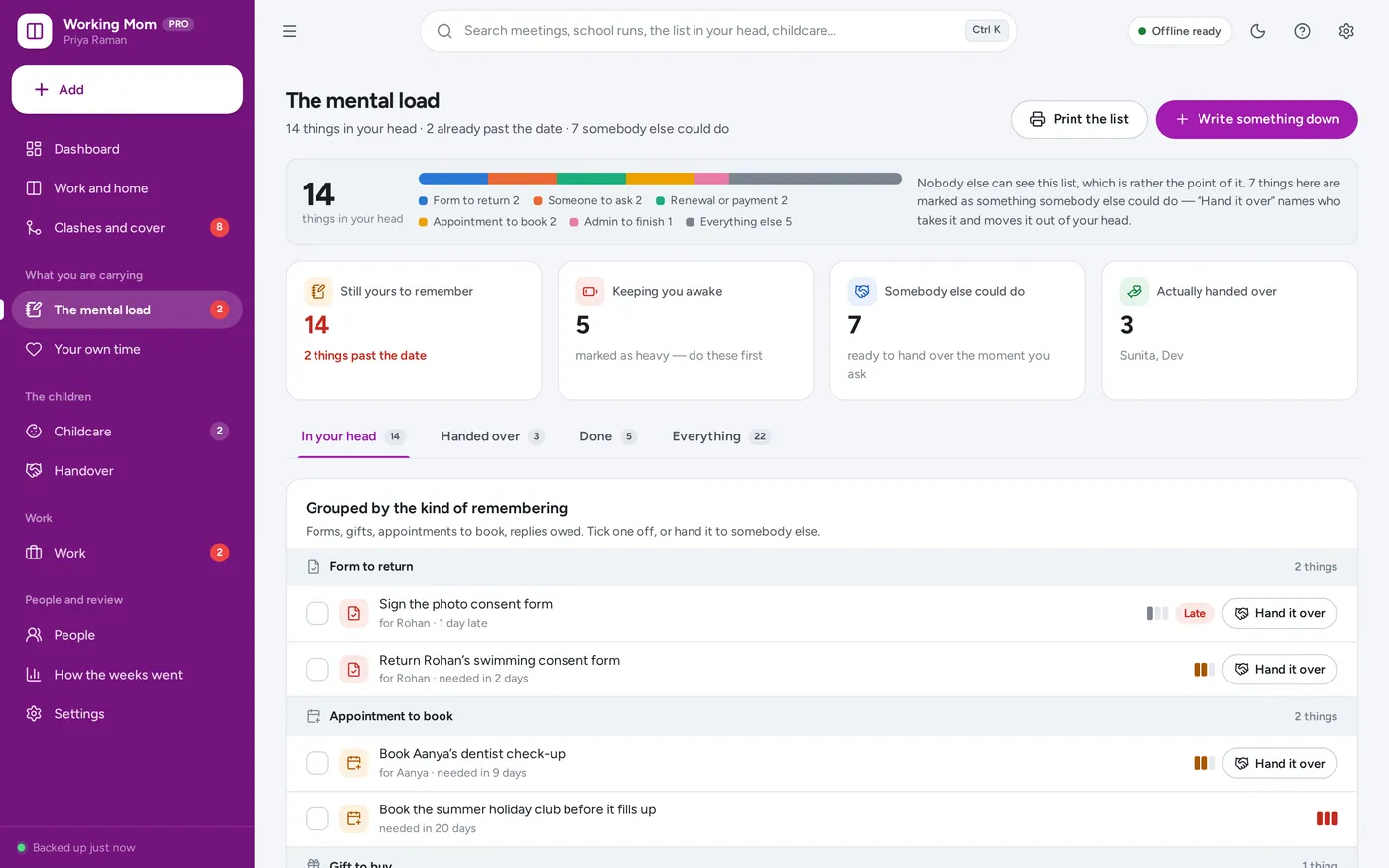Click the swimming consent form file icon

354,669
